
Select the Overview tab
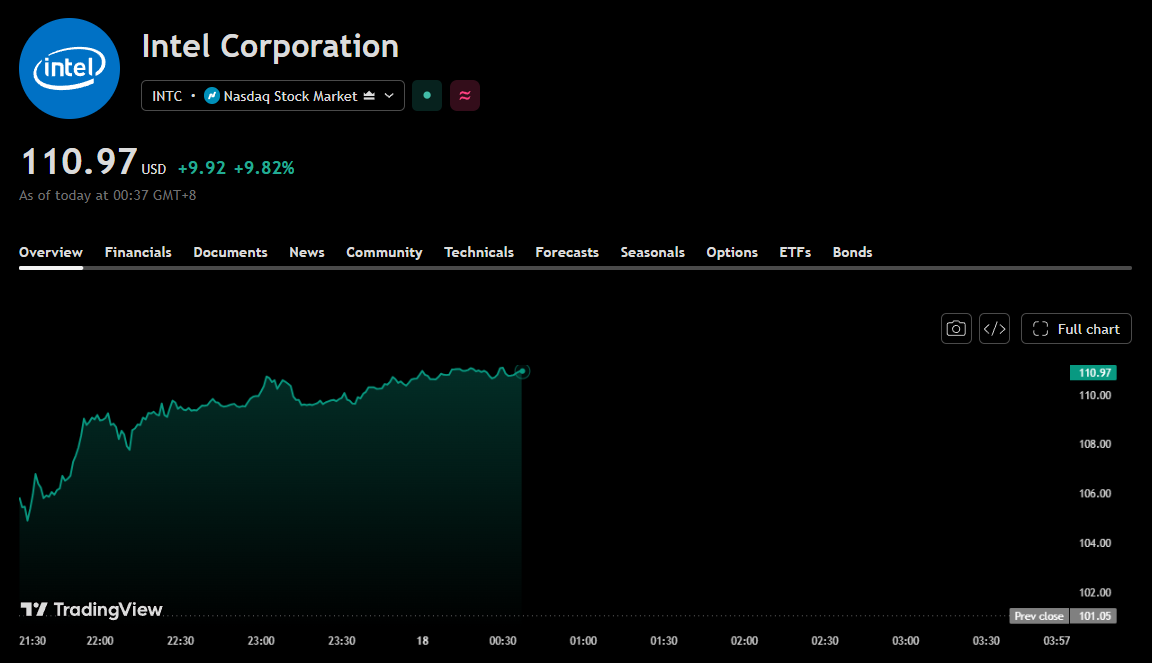[x=51, y=252]
